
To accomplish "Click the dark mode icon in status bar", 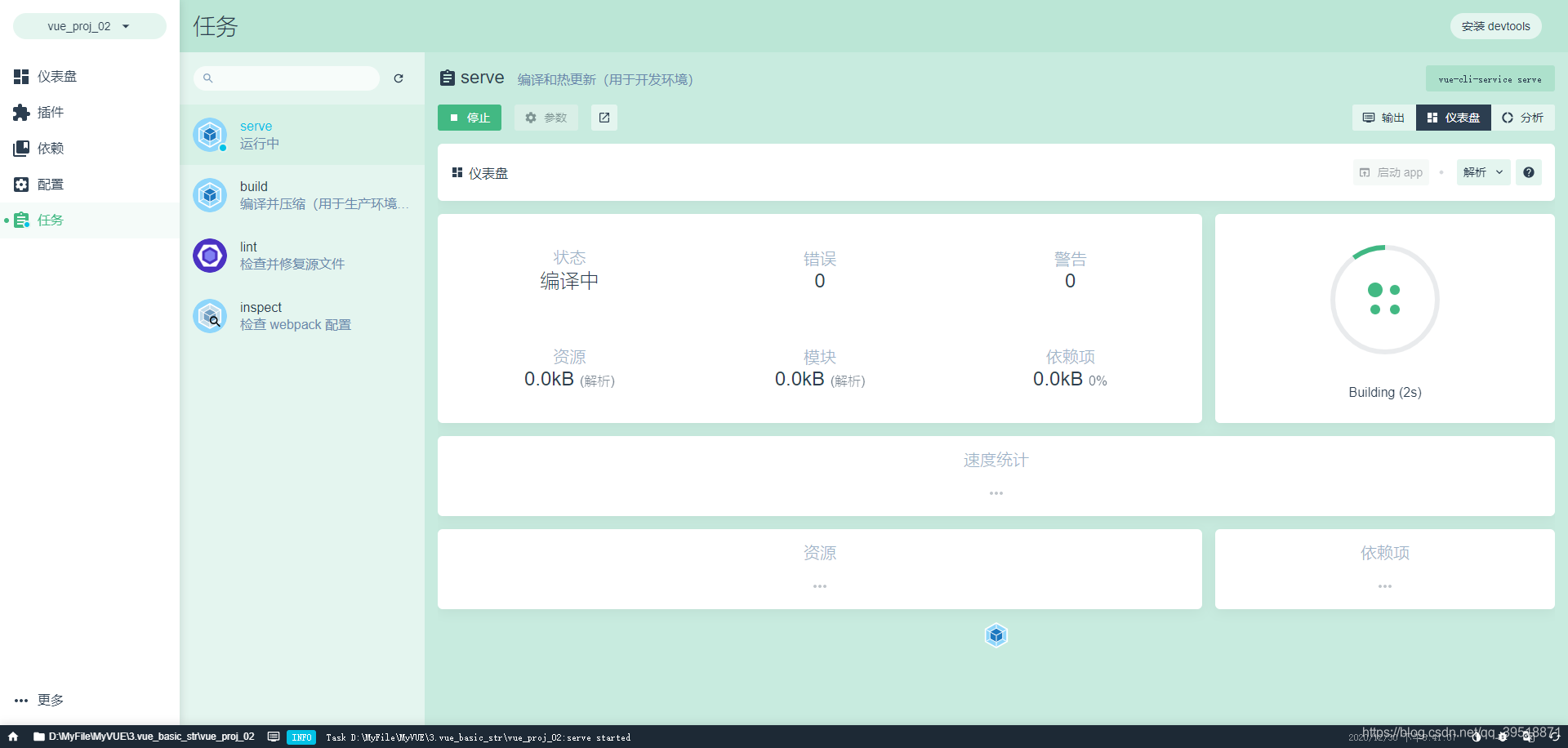I will click(1475, 737).
